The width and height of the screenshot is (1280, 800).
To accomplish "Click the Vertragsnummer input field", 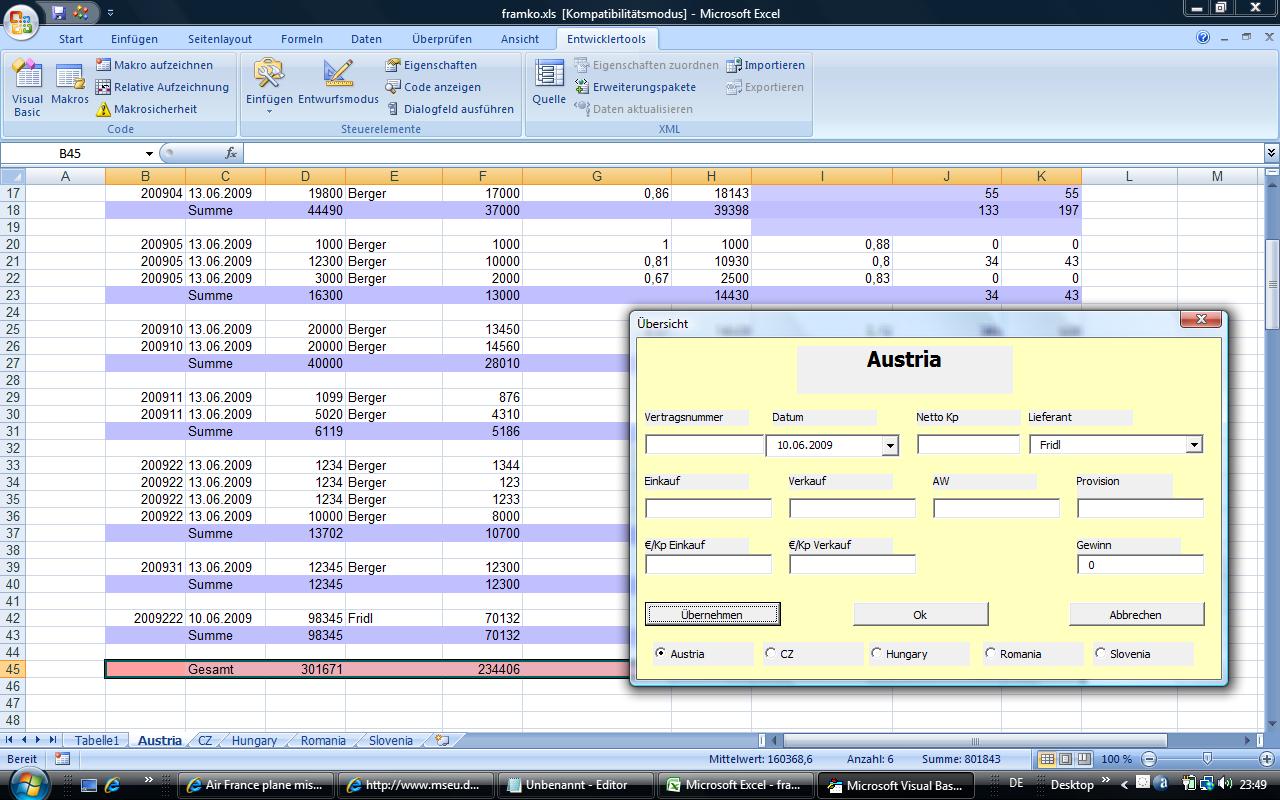I will pyautogui.click(x=704, y=445).
